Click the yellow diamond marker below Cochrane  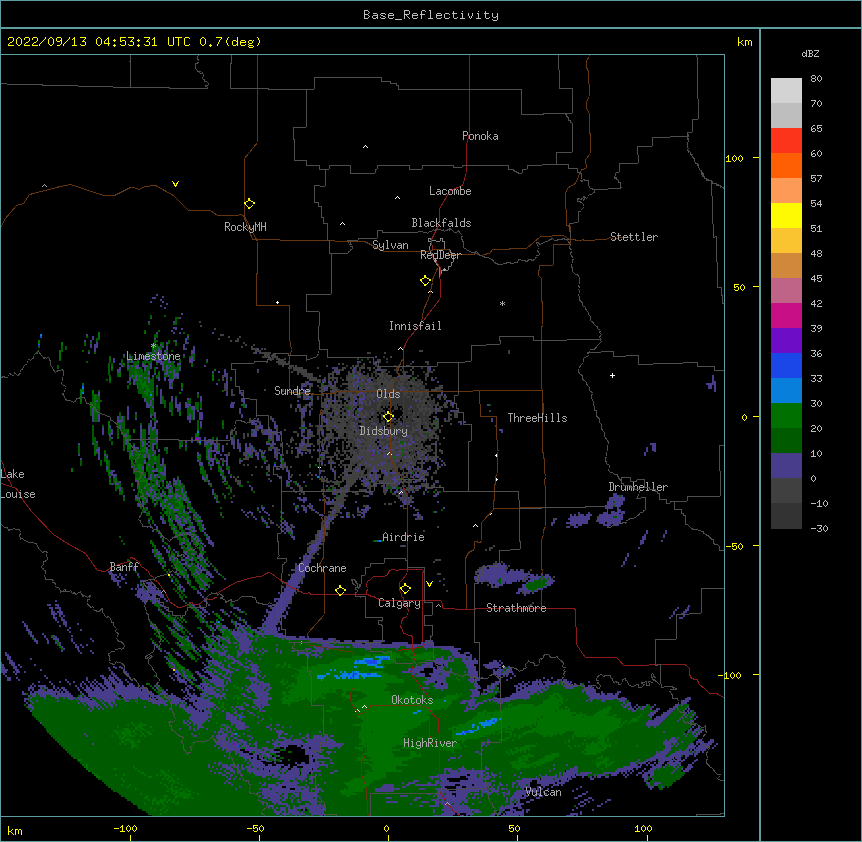[x=340, y=590]
